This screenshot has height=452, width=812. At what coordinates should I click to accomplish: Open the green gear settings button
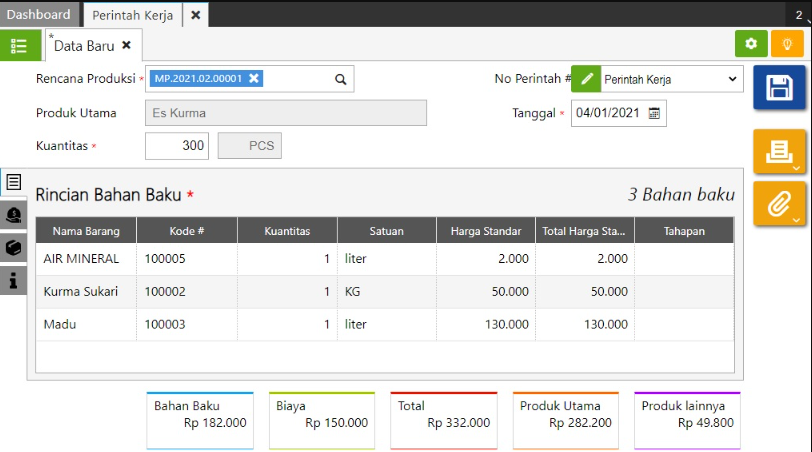click(x=751, y=44)
